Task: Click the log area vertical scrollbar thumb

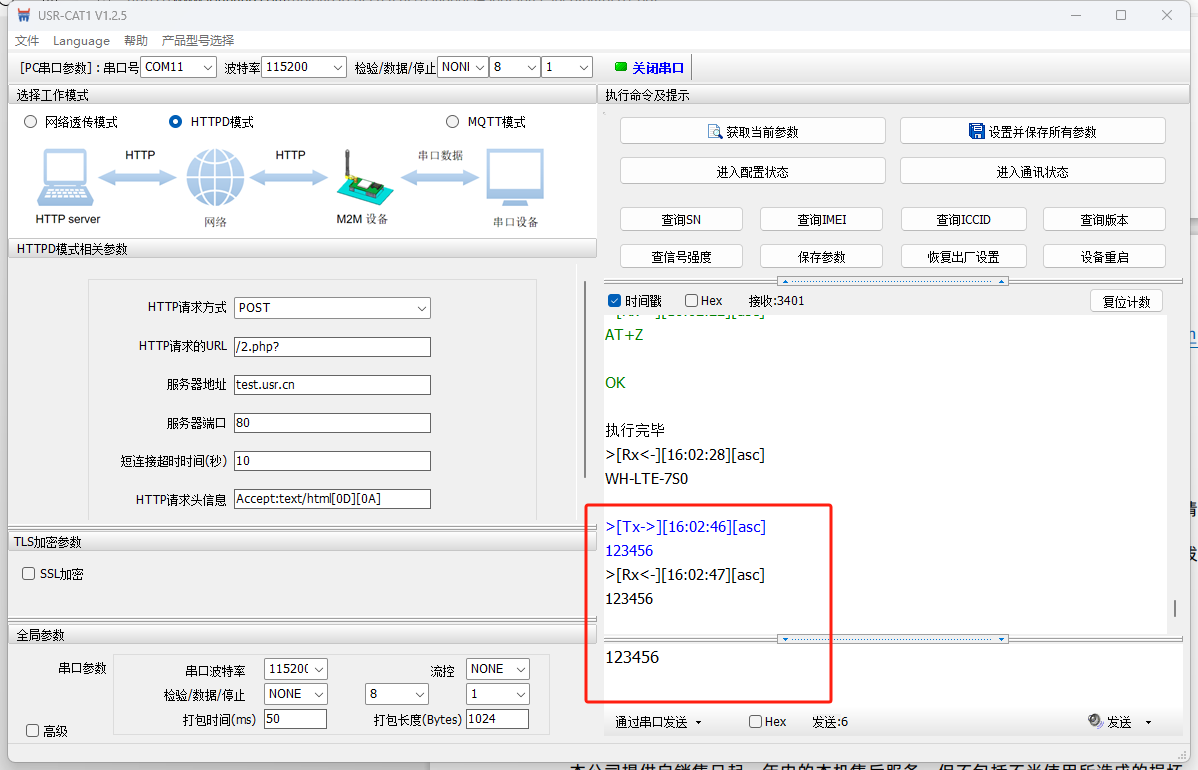Action: click(x=1175, y=608)
